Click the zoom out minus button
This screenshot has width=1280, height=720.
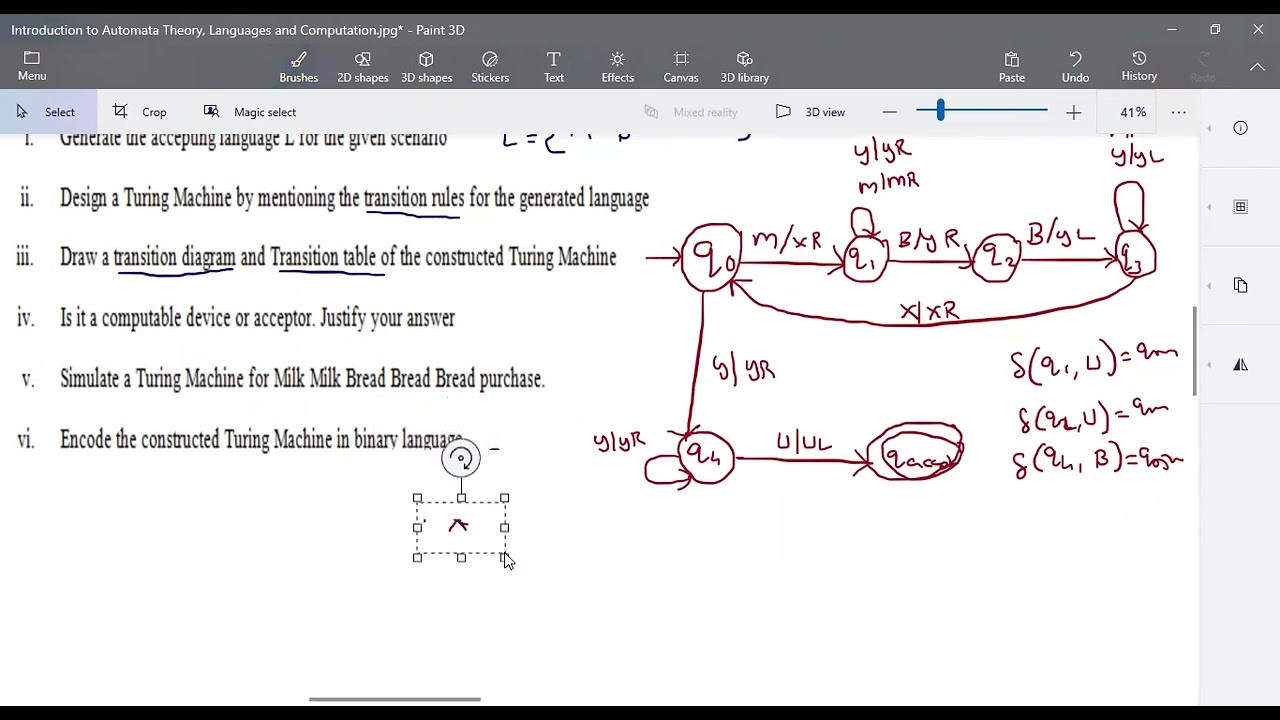coord(890,113)
